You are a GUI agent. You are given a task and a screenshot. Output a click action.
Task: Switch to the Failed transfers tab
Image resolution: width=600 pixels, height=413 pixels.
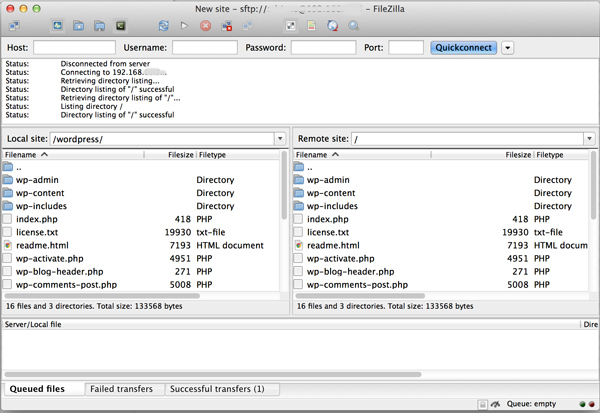125,389
